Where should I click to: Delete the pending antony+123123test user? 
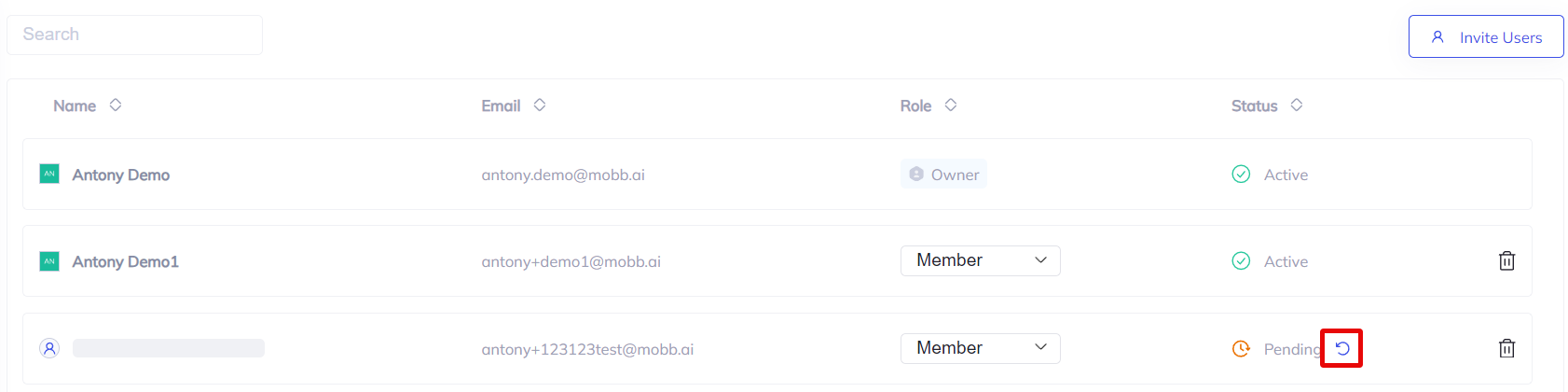tap(1506, 348)
